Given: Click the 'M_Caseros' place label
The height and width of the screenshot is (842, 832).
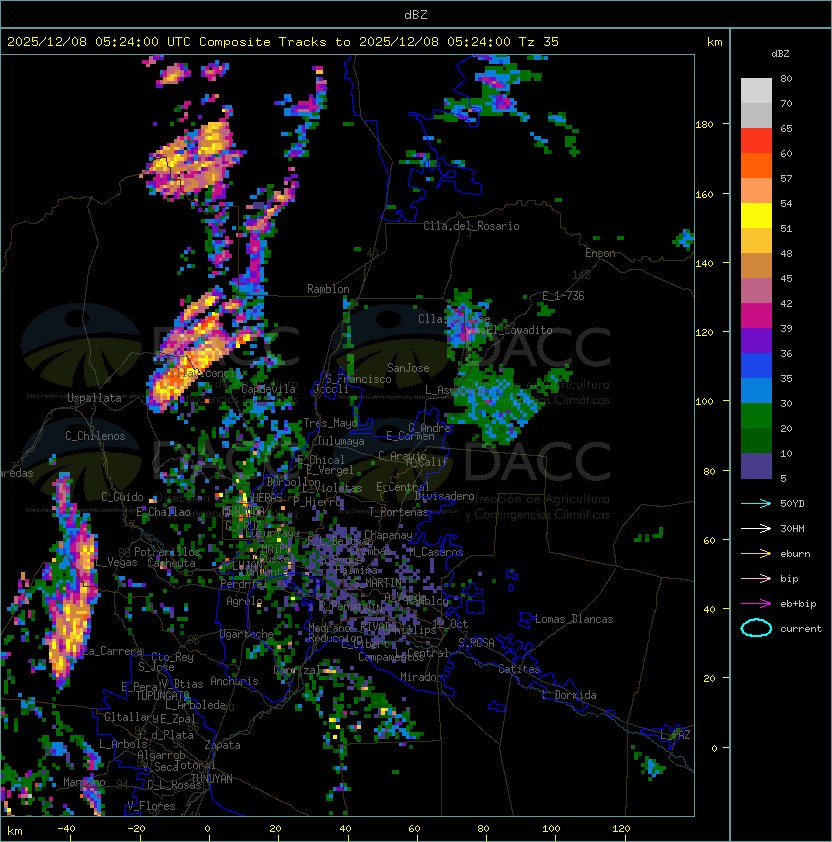Looking at the screenshot, I should [x=436, y=552].
